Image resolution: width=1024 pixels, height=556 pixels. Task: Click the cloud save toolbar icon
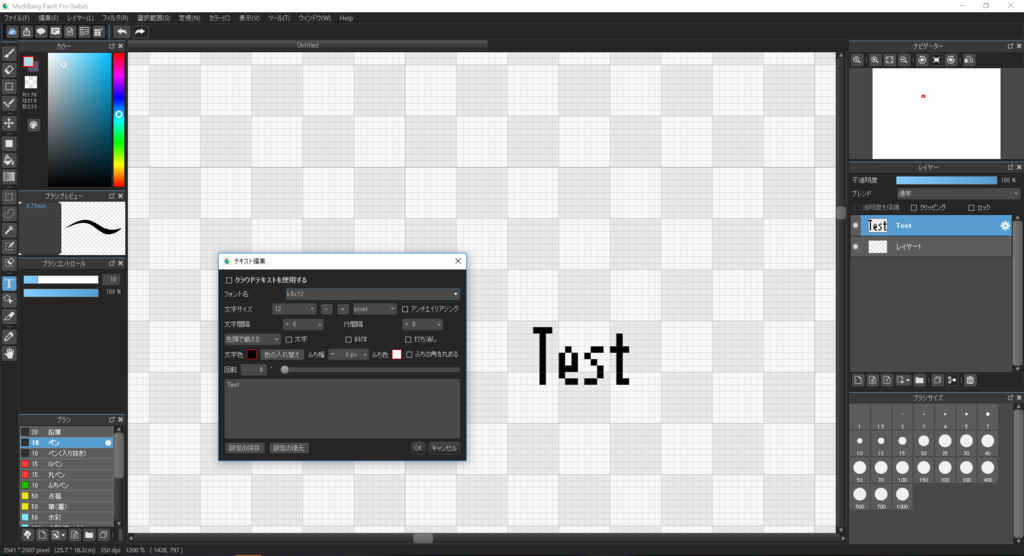point(12,31)
